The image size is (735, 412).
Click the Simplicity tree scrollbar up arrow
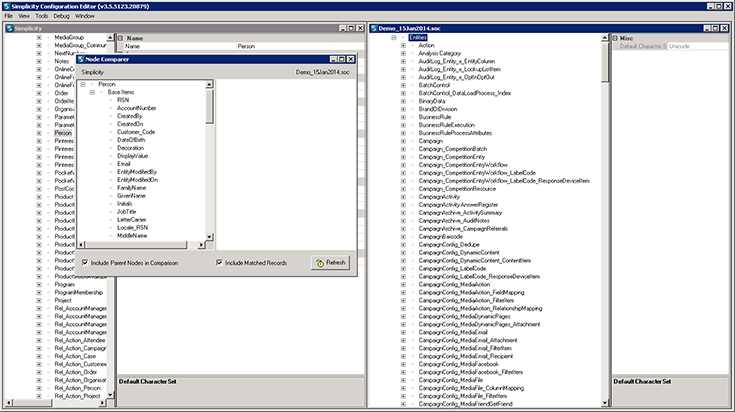[x=110, y=37]
